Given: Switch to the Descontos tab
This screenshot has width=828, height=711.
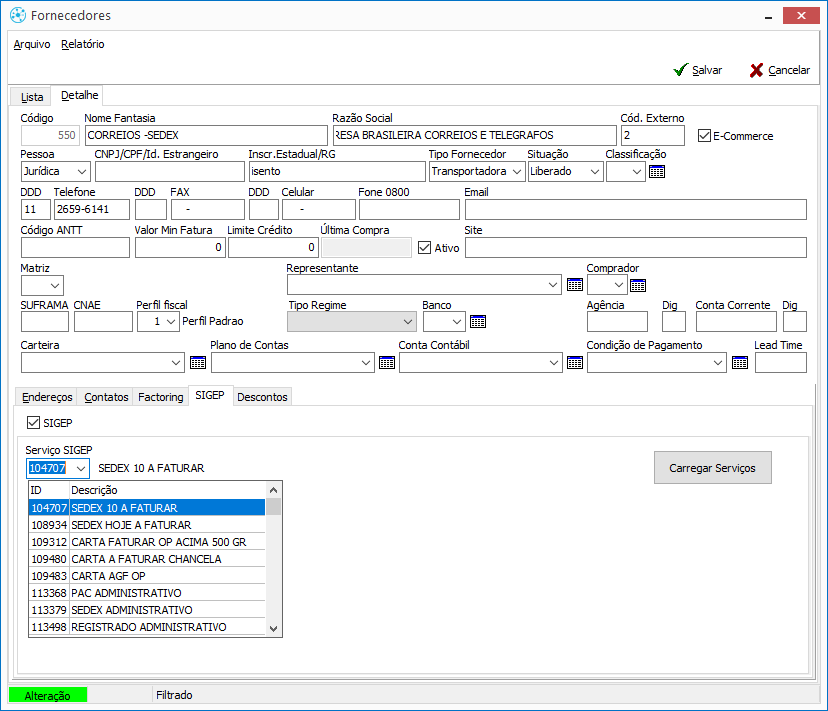Looking at the screenshot, I should 262,397.
